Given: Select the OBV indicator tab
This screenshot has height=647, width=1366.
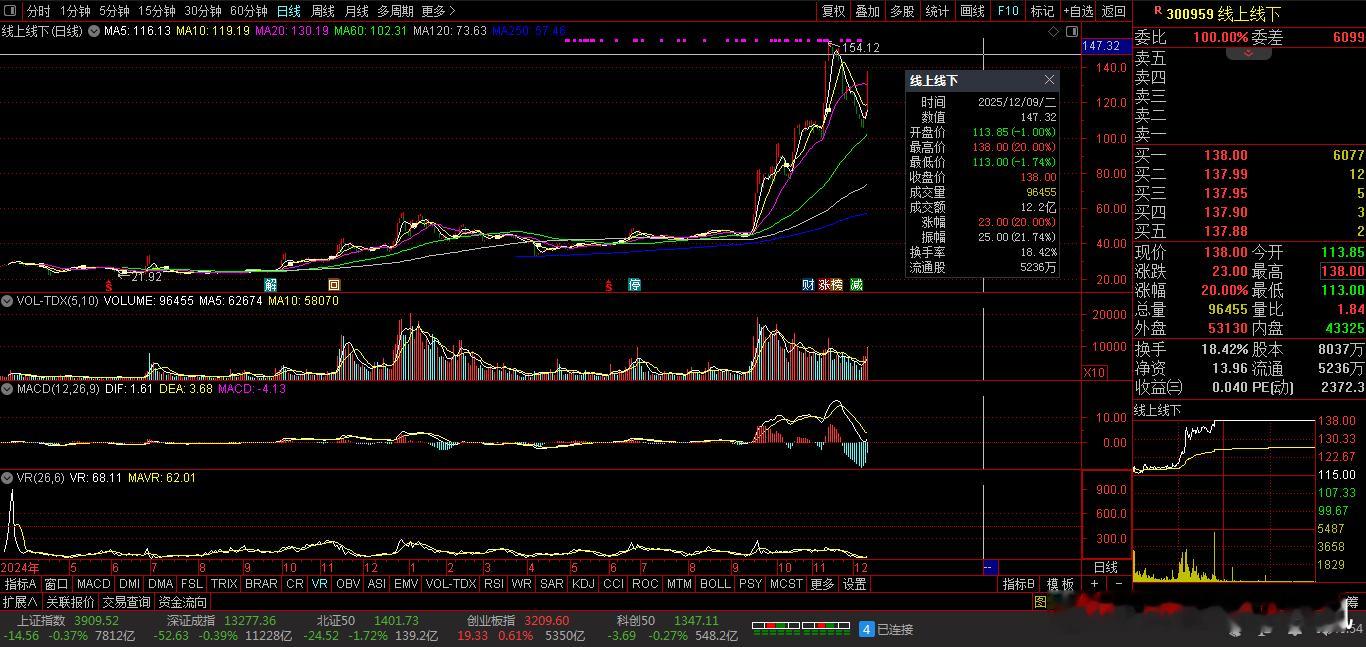Looking at the screenshot, I should [348, 583].
